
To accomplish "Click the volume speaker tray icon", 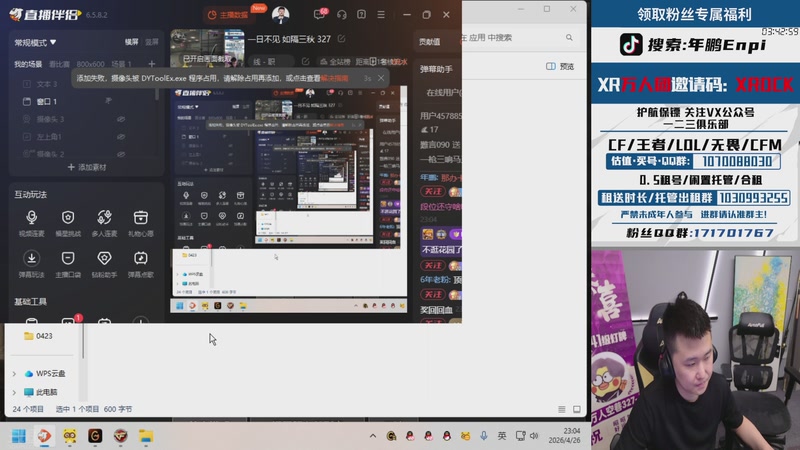I will tap(534, 436).
